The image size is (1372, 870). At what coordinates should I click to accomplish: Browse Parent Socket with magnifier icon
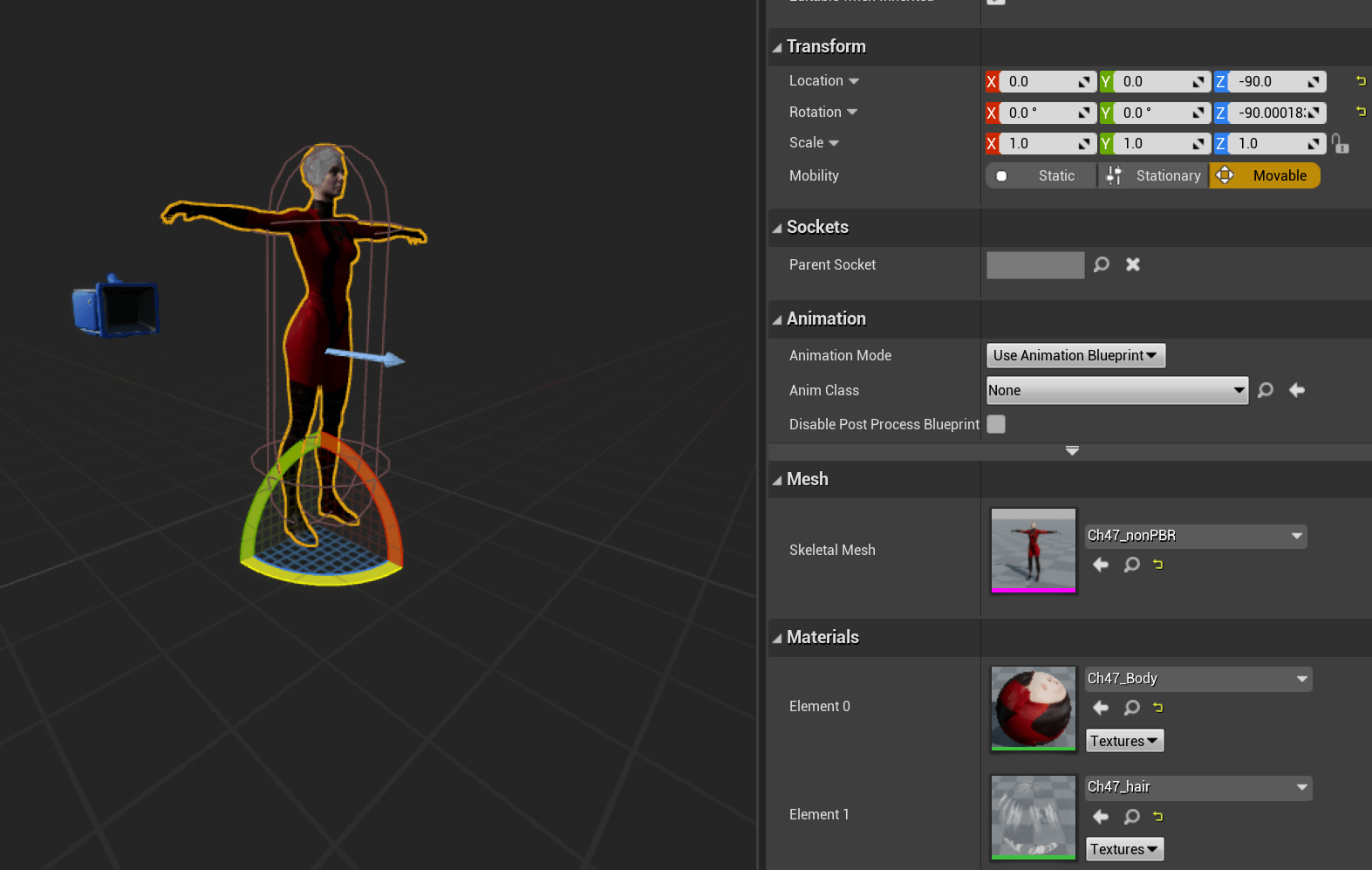tap(1102, 264)
